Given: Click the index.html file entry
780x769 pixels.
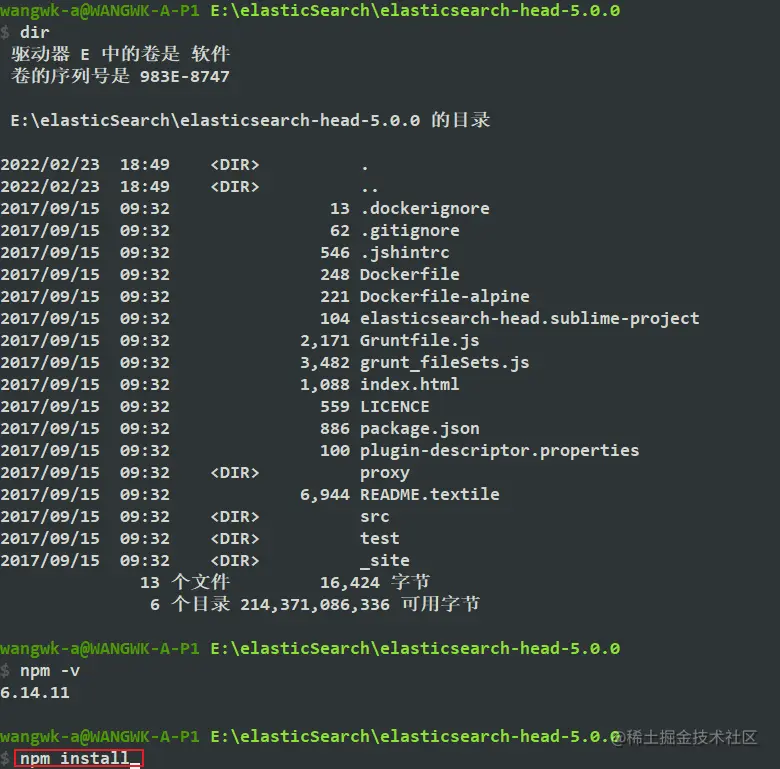Looking at the screenshot, I should (409, 384).
